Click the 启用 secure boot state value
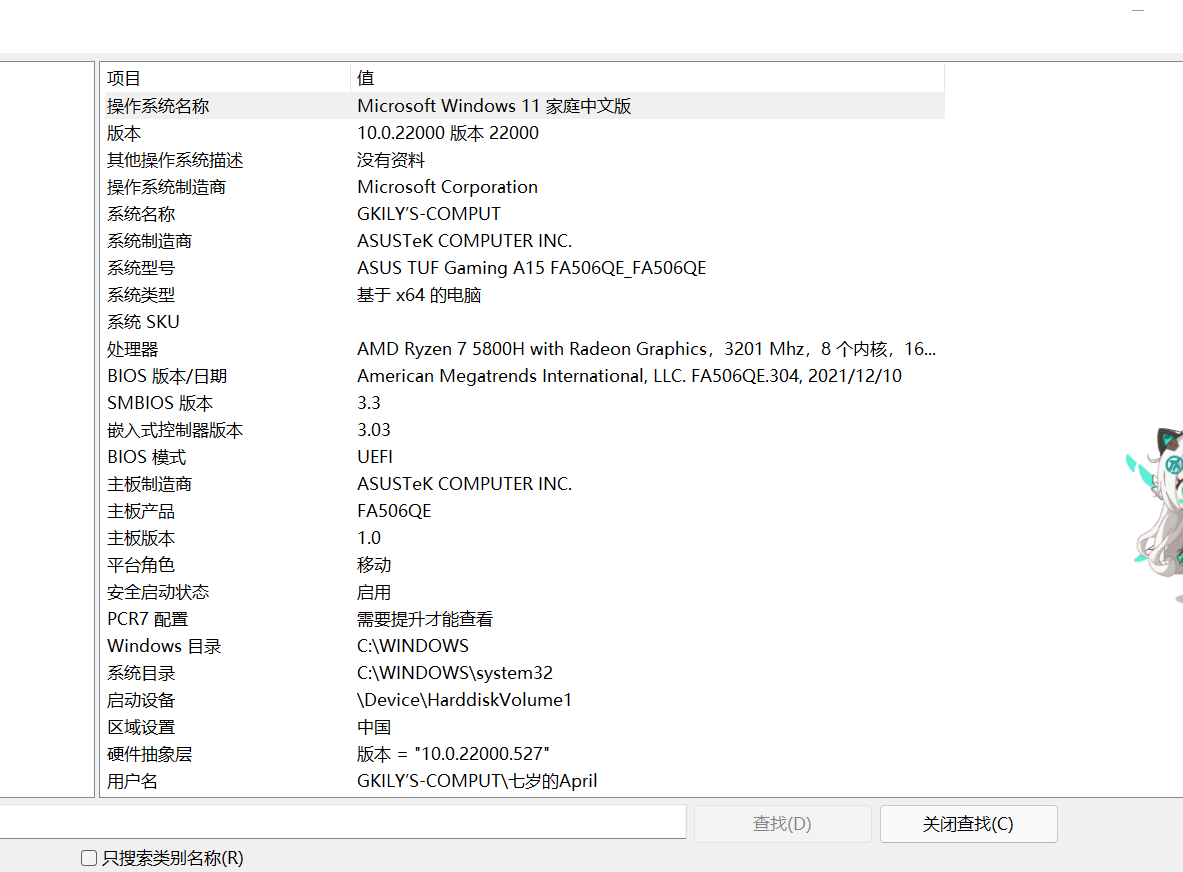Image resolution: width=1183 pixels, height=872 pixels. click(x=373, y=592)
